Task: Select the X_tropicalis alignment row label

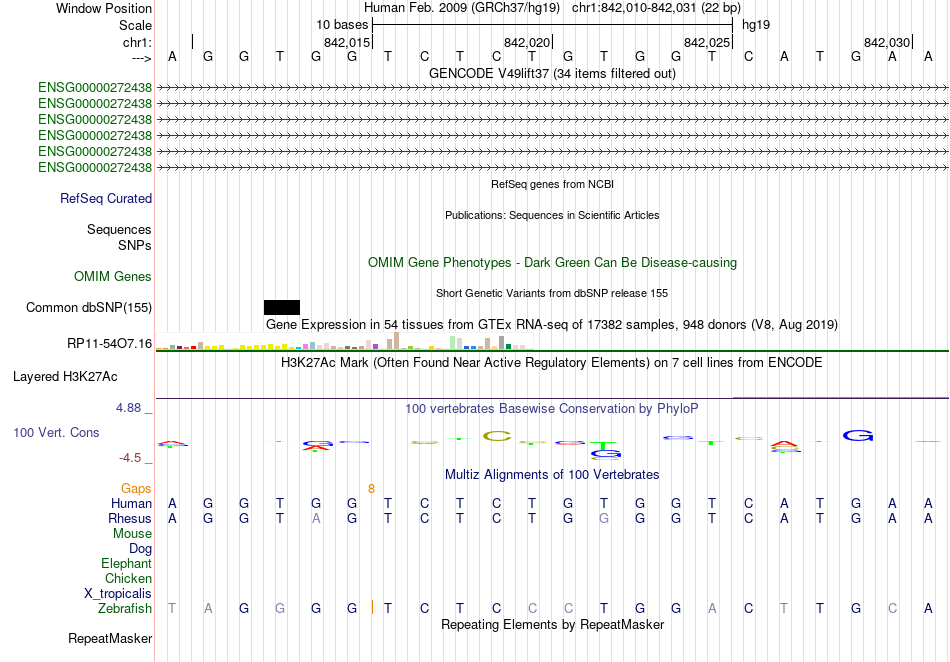Action: (118, 594)
